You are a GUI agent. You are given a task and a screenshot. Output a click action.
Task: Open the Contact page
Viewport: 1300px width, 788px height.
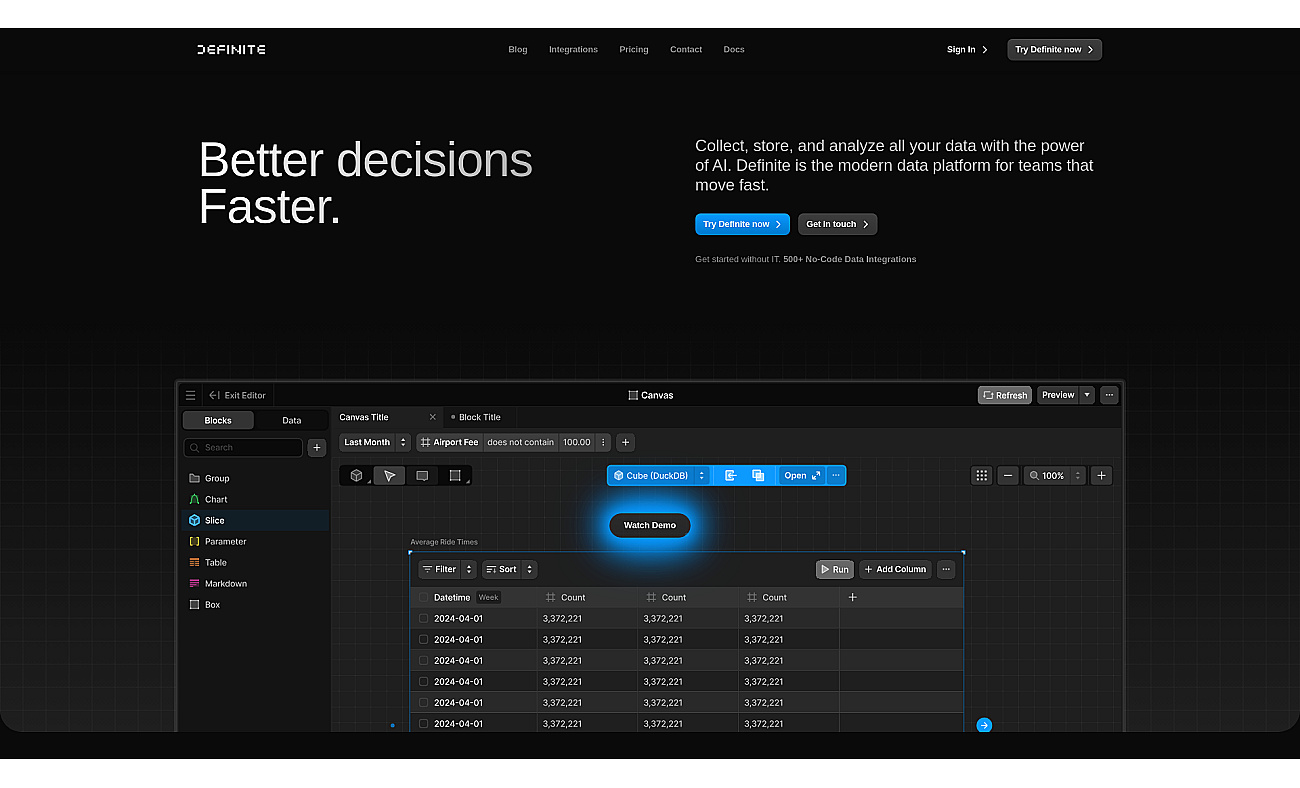[x=686, y=49]
